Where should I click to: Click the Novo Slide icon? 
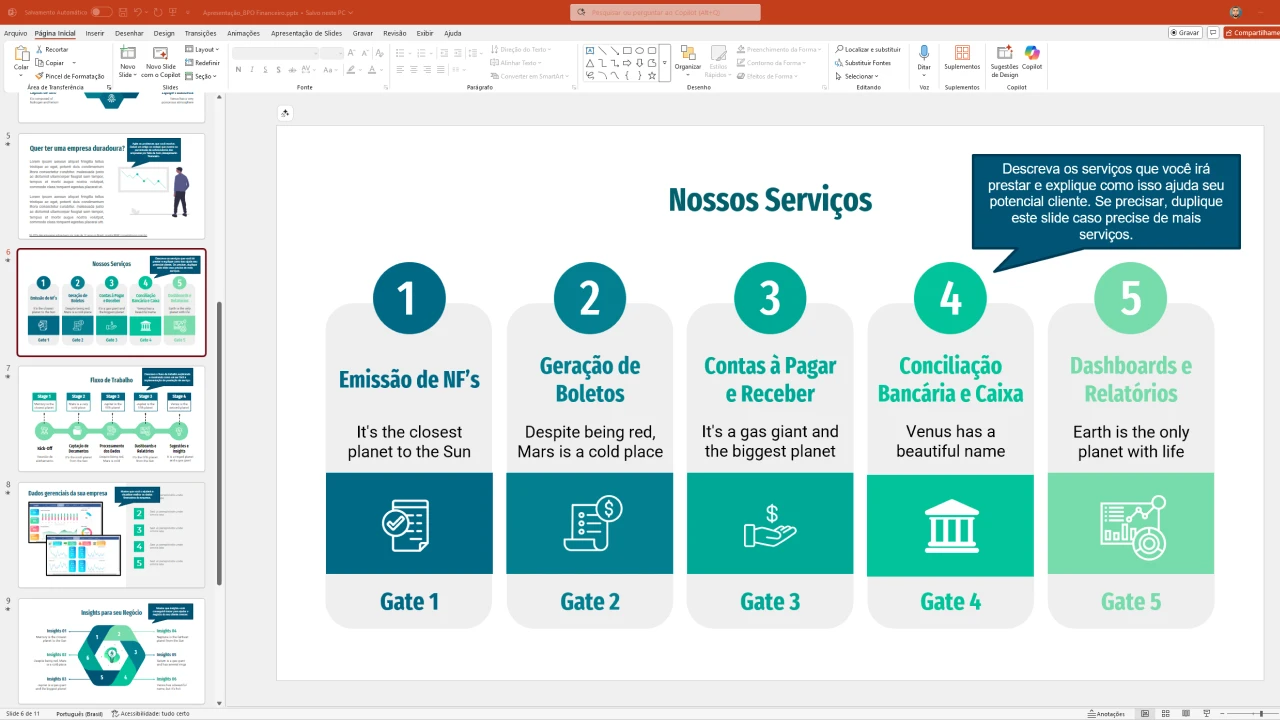[128, 55]
